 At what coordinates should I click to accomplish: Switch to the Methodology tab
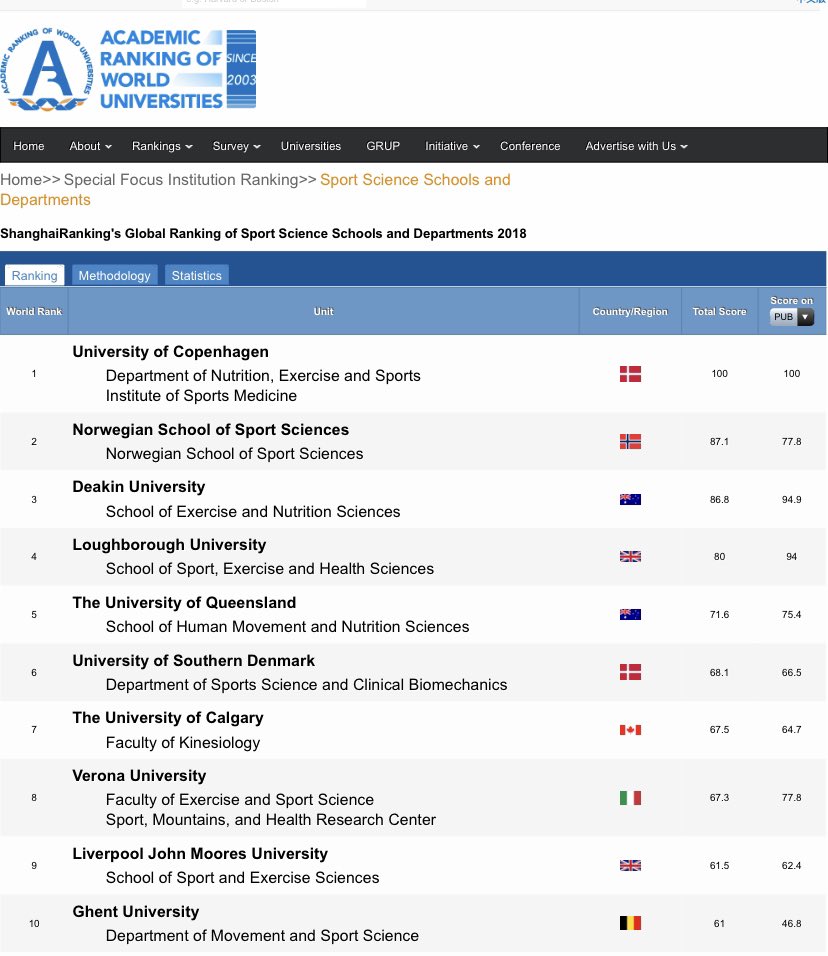click(x=115, y=276)
